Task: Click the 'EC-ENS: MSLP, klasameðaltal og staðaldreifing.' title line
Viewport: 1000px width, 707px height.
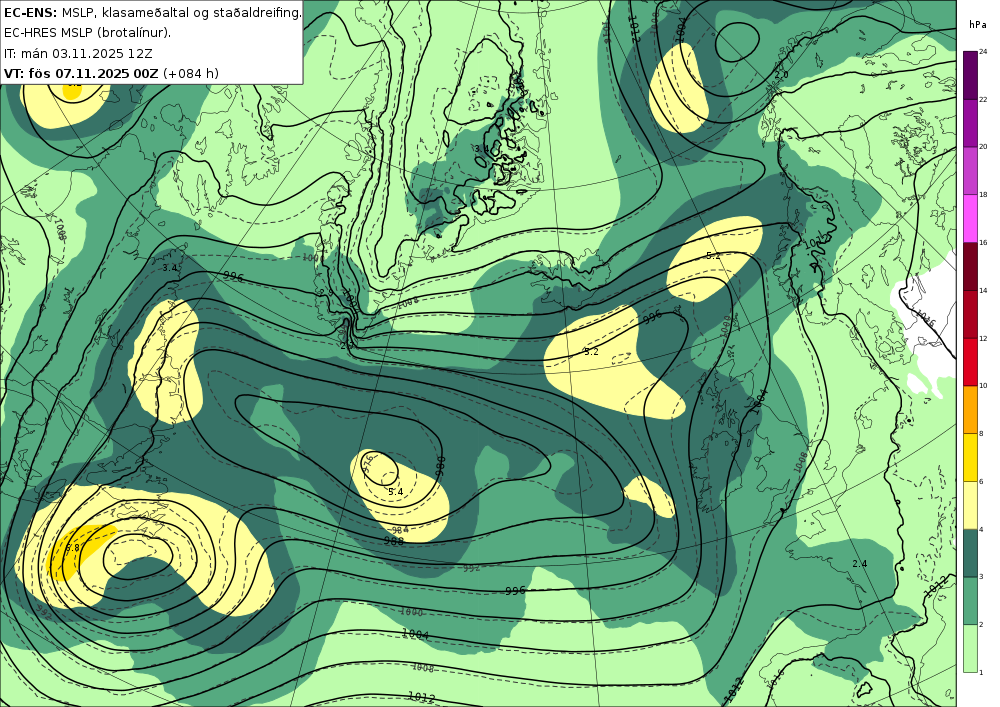Action: pos(152,12)
